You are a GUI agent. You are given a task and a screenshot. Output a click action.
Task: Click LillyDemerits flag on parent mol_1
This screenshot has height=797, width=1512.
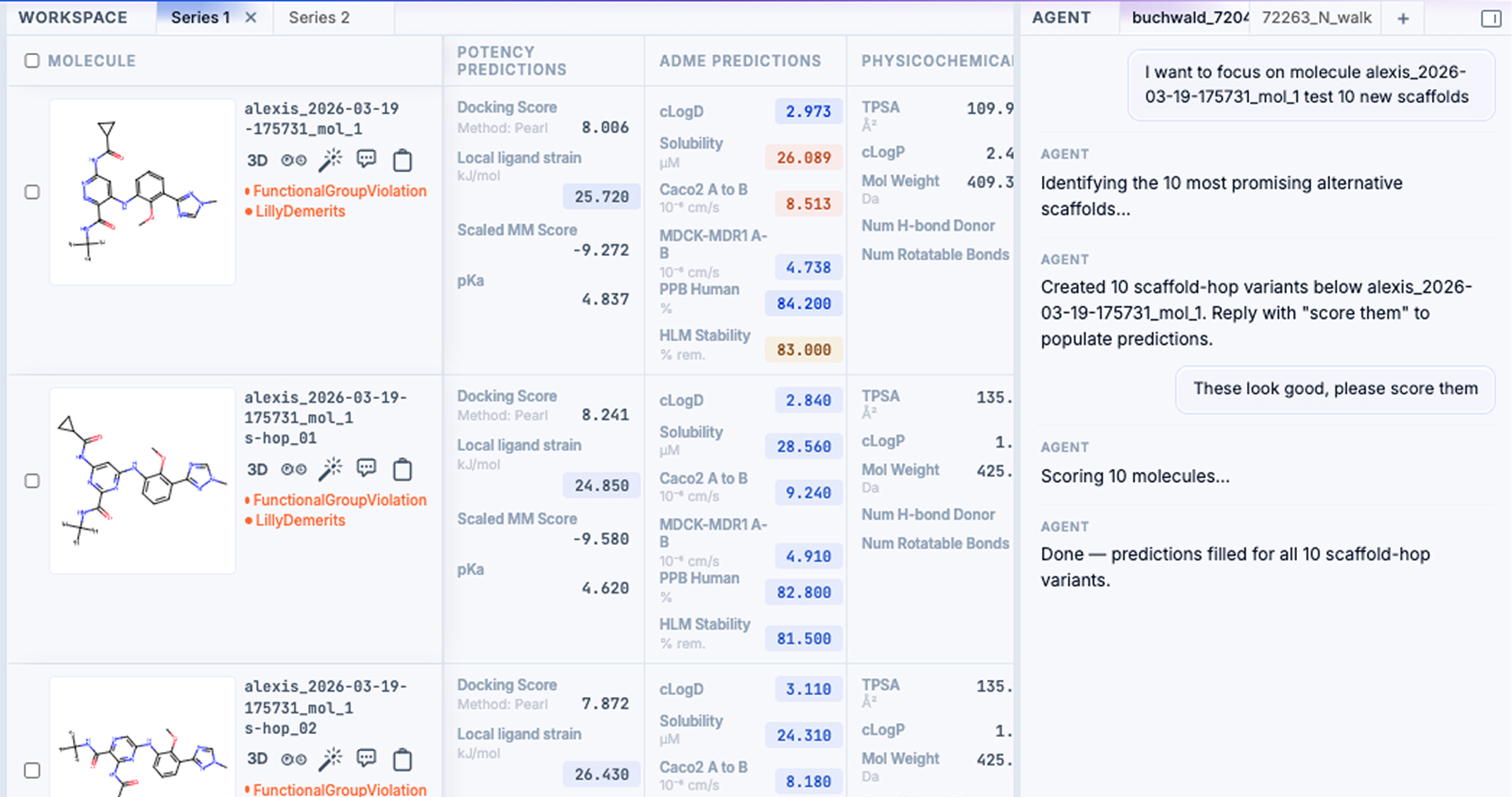coord(295,212)
